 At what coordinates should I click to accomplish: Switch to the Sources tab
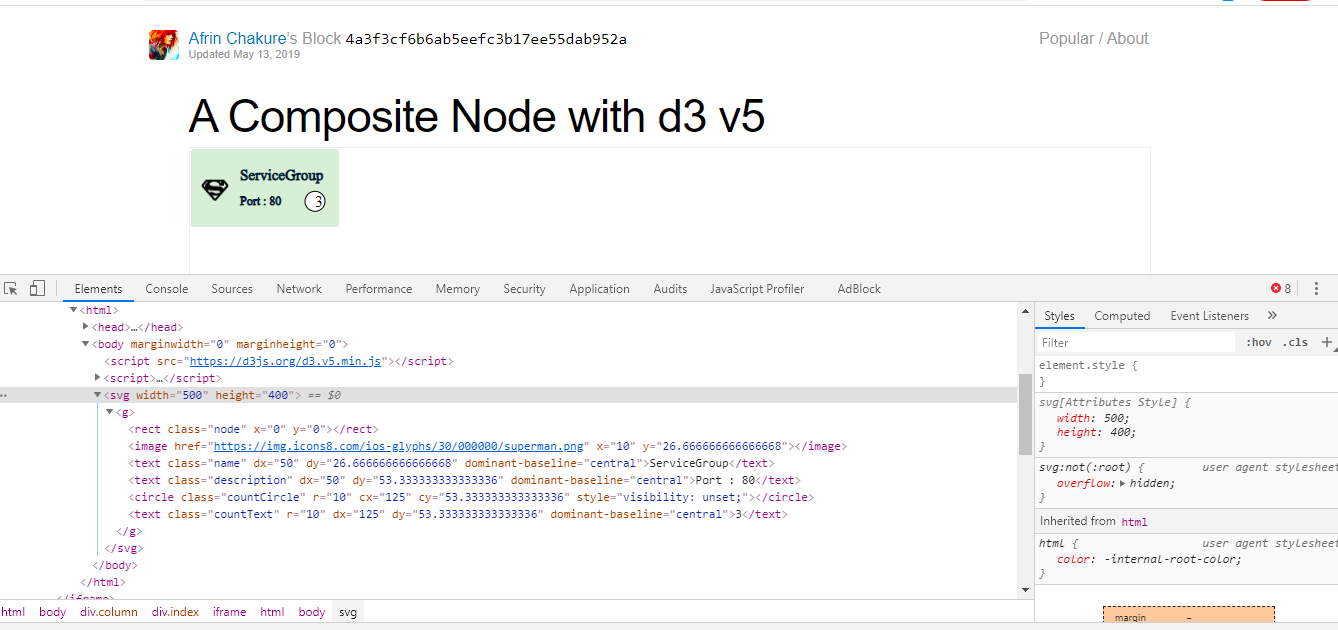232,288
